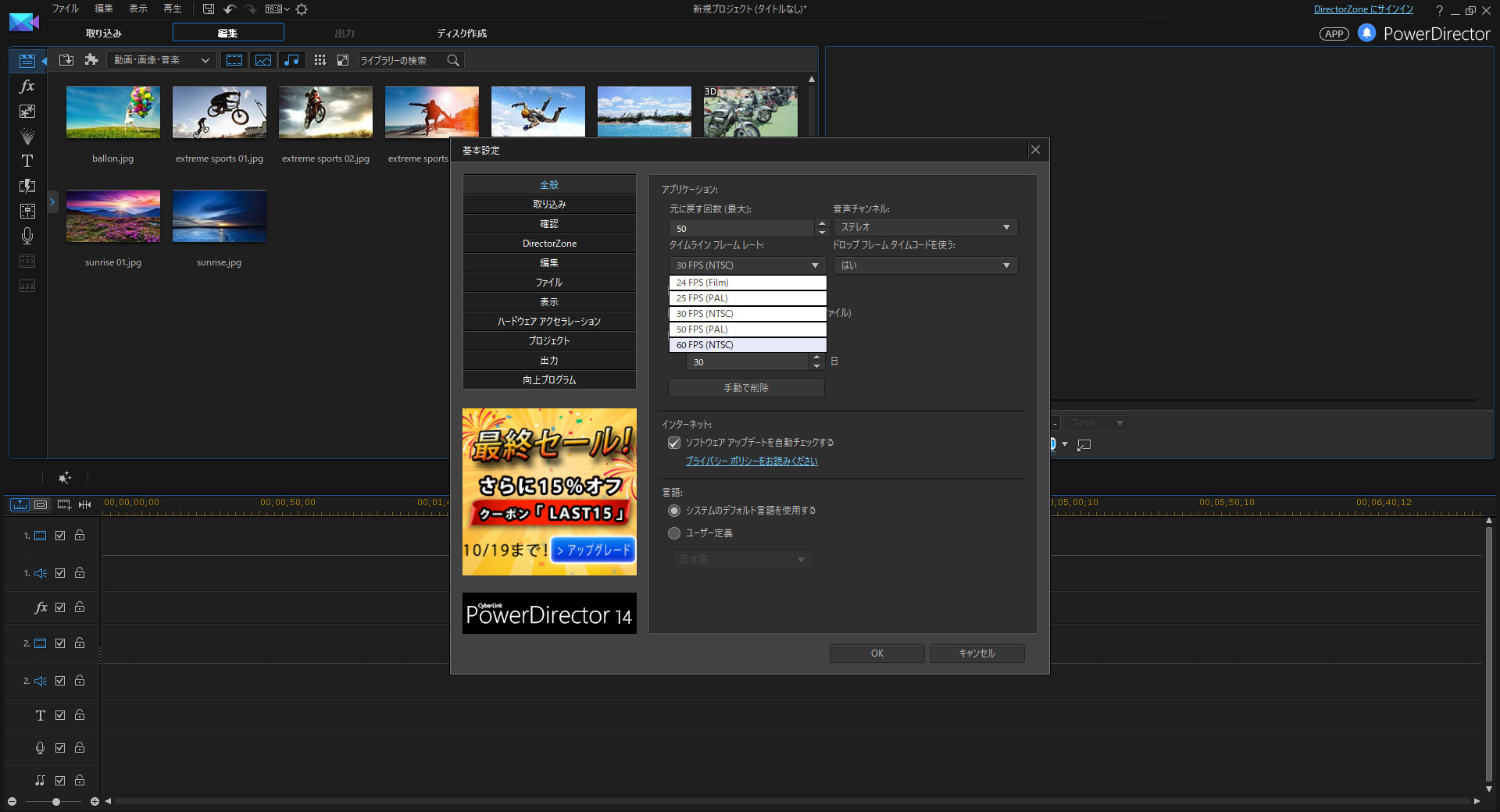
Task: Click the OK button
Action: [877, 654]
